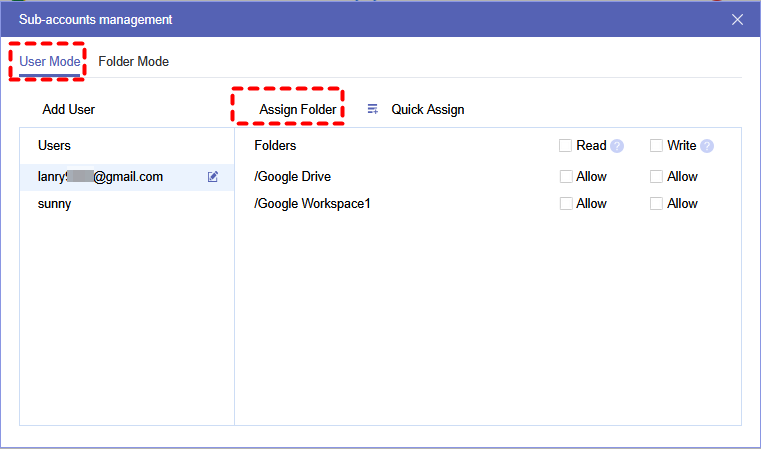Click the edit icon beside the gmail user
761x449 pixels.
pos(213,177)
